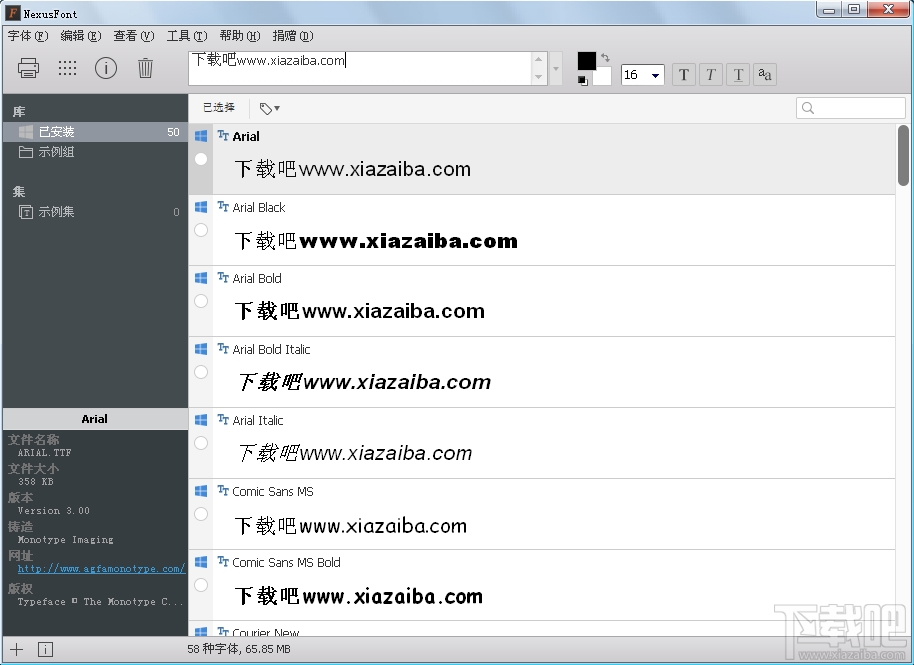Click the 已选择 button
Screen dimensions: 914x665
point(219,108)
